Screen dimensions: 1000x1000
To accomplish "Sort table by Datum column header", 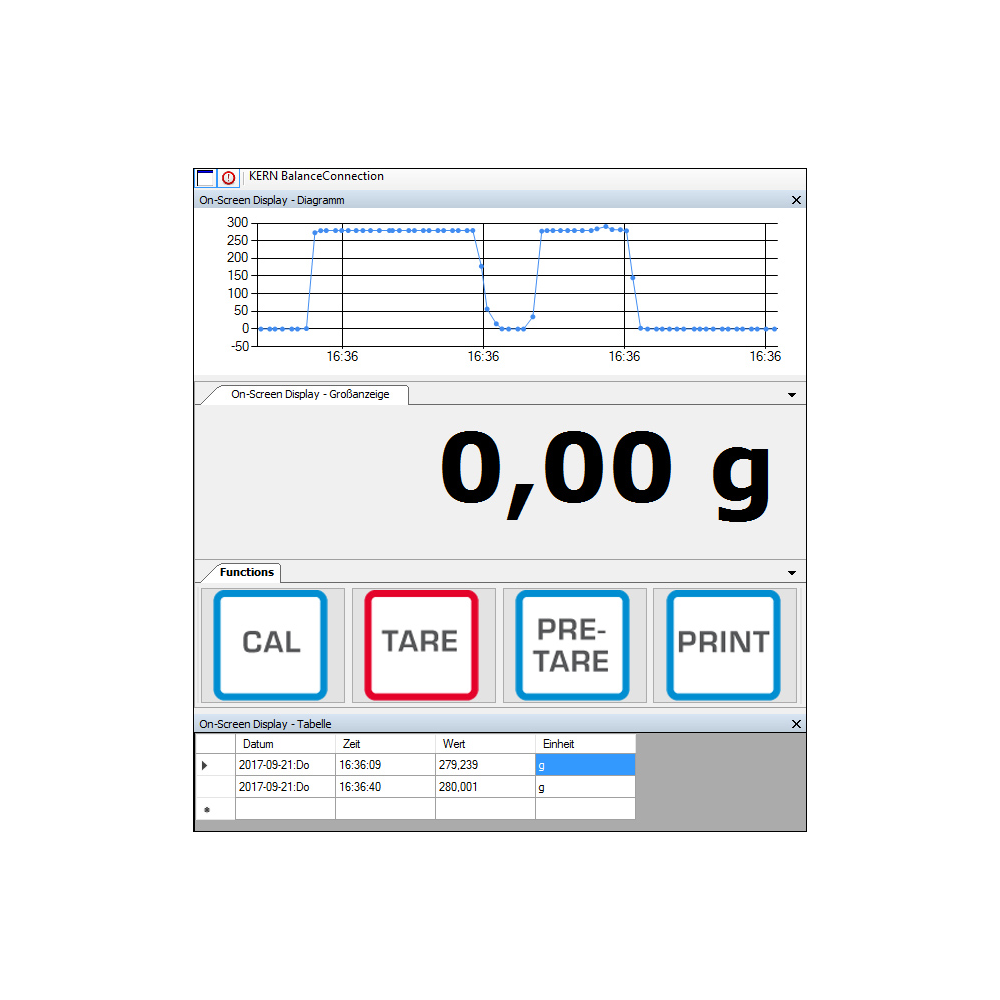I will (x=285, y=744).
